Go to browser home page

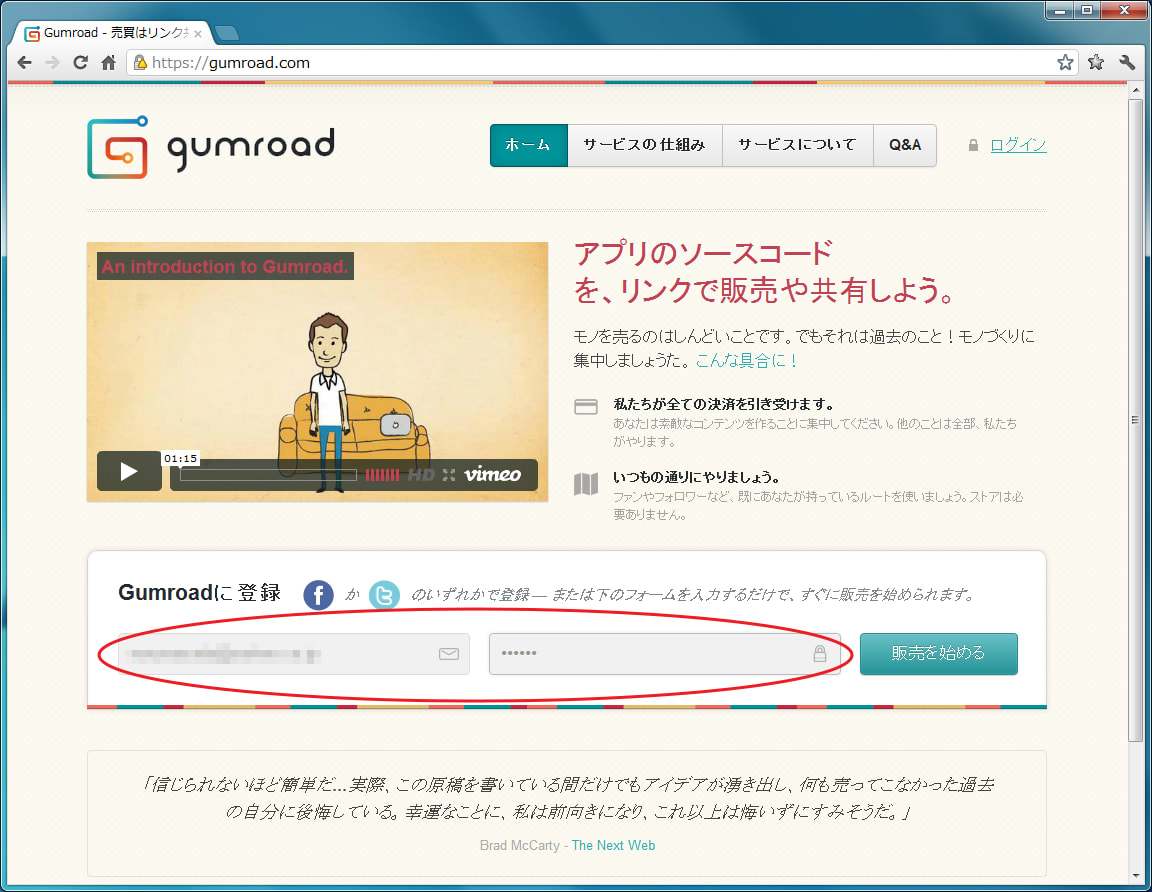coord(109,62)
